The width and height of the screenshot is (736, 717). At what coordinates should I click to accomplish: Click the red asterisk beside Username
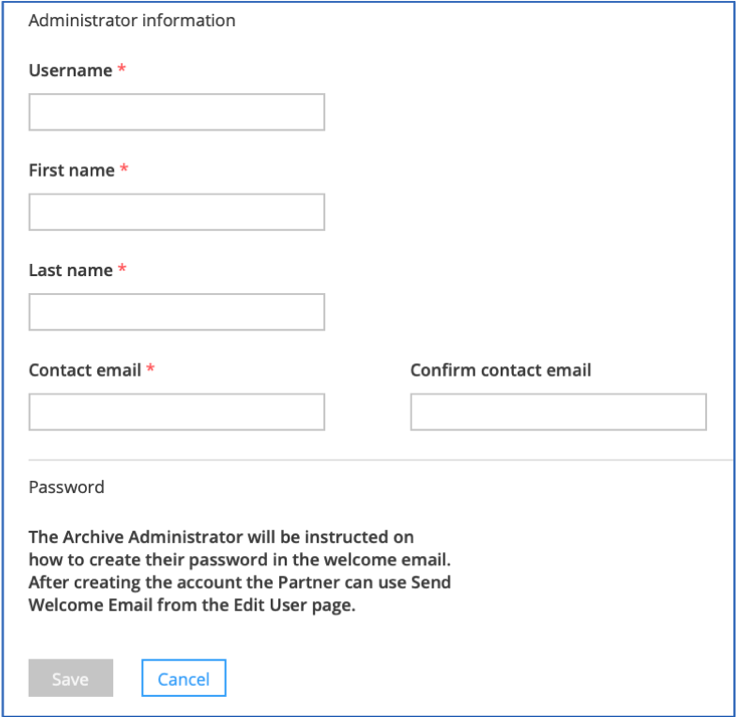[122, 69]
